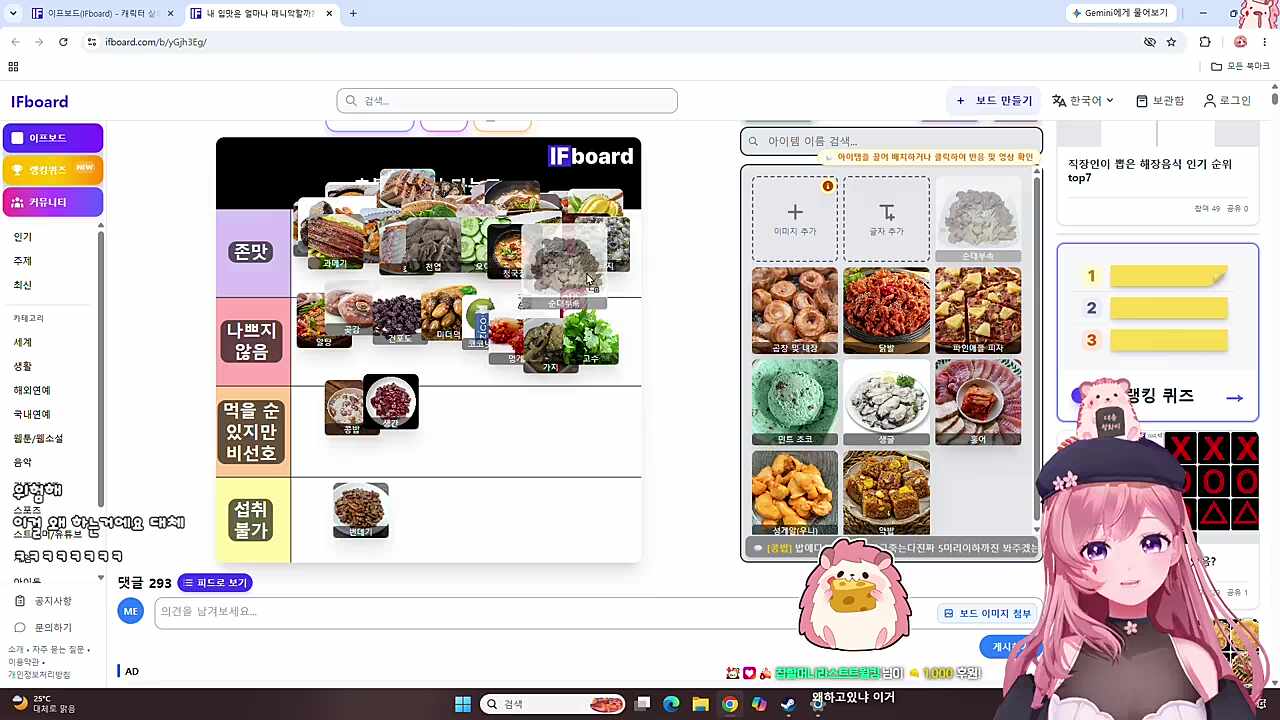This screenshot has width=1280, height=720.
Task: Click the 보드 이미지 첨부 button
Action: click(987, 613)
